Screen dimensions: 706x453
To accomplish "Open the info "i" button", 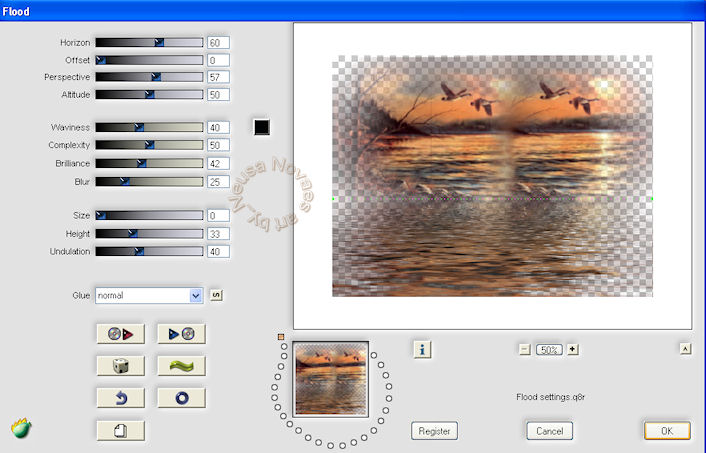I will point(422,349).
